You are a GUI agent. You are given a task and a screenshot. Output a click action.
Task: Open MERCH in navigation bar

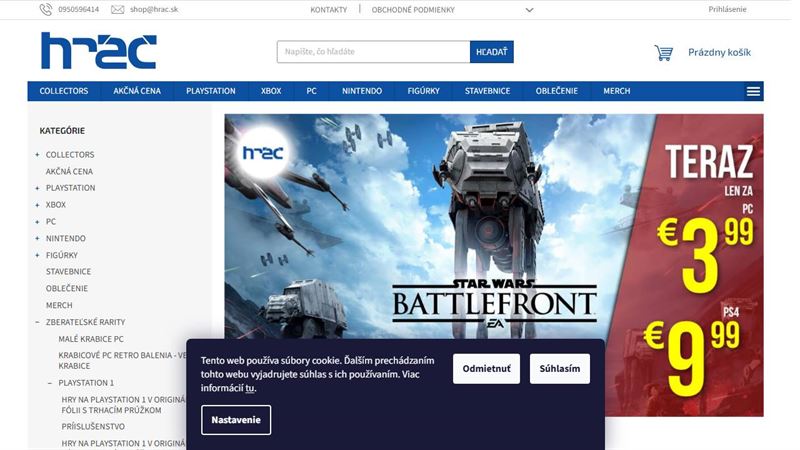point(617,91)
